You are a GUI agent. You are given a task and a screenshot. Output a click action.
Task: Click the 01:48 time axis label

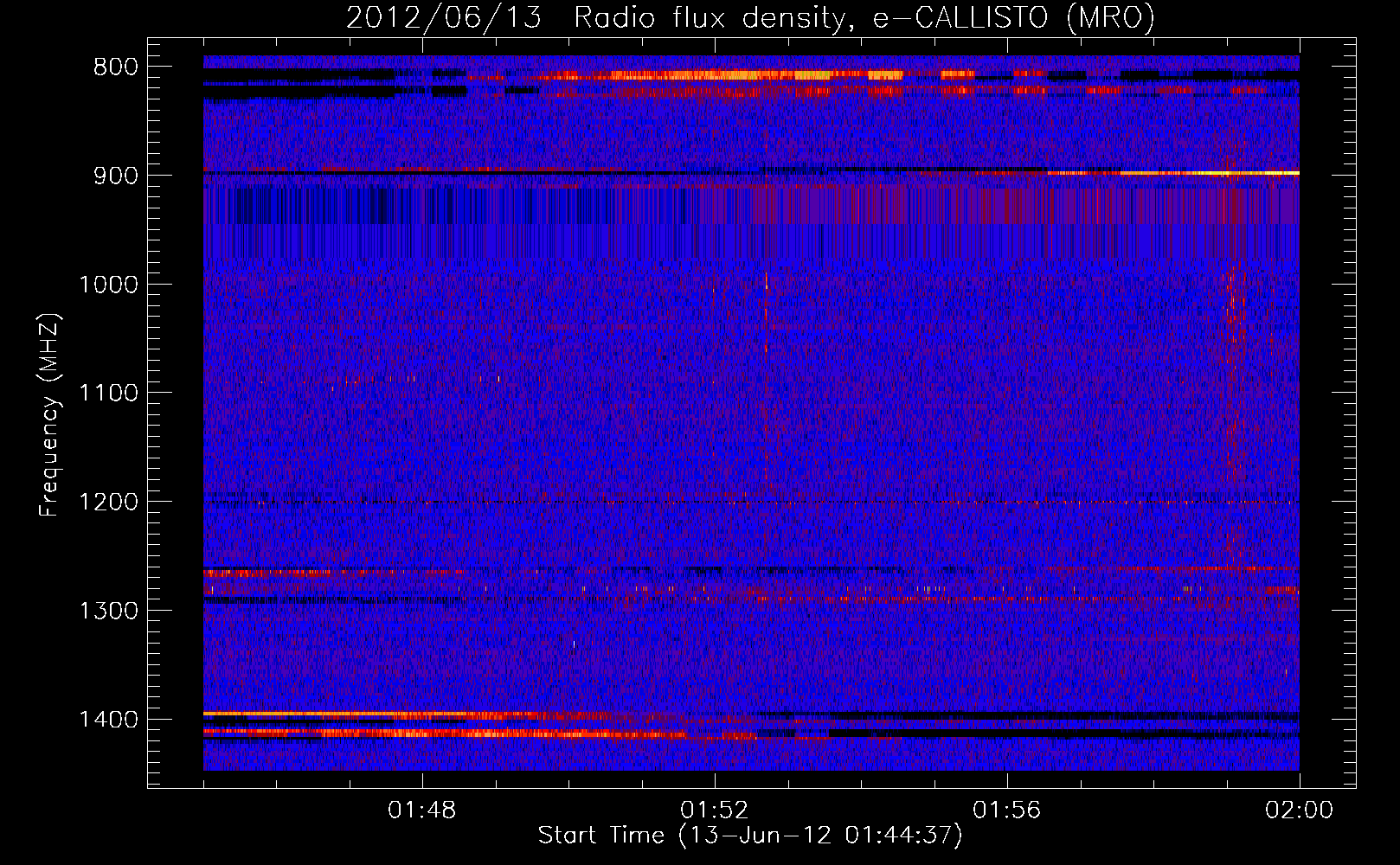coord(422,811)
